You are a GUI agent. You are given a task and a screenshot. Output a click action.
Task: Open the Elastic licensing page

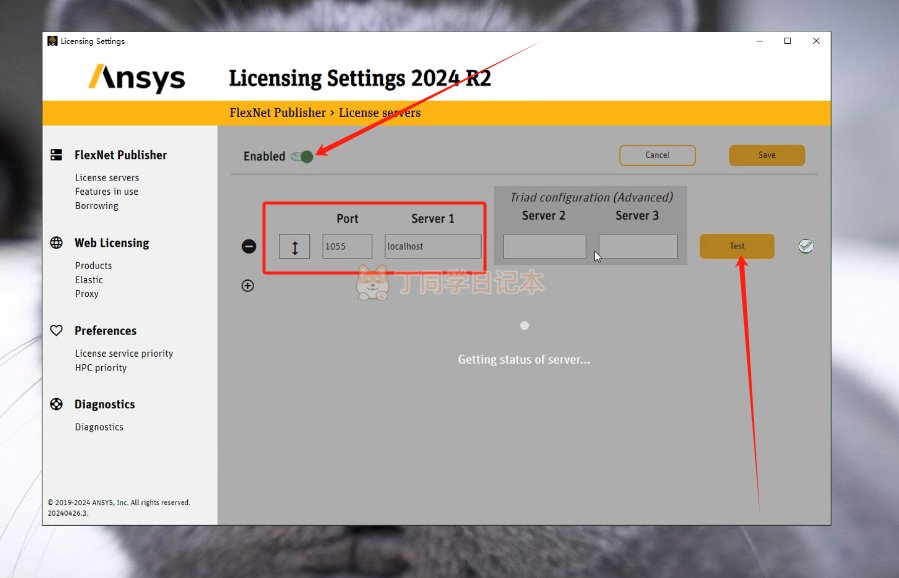(x=89, y=280)
